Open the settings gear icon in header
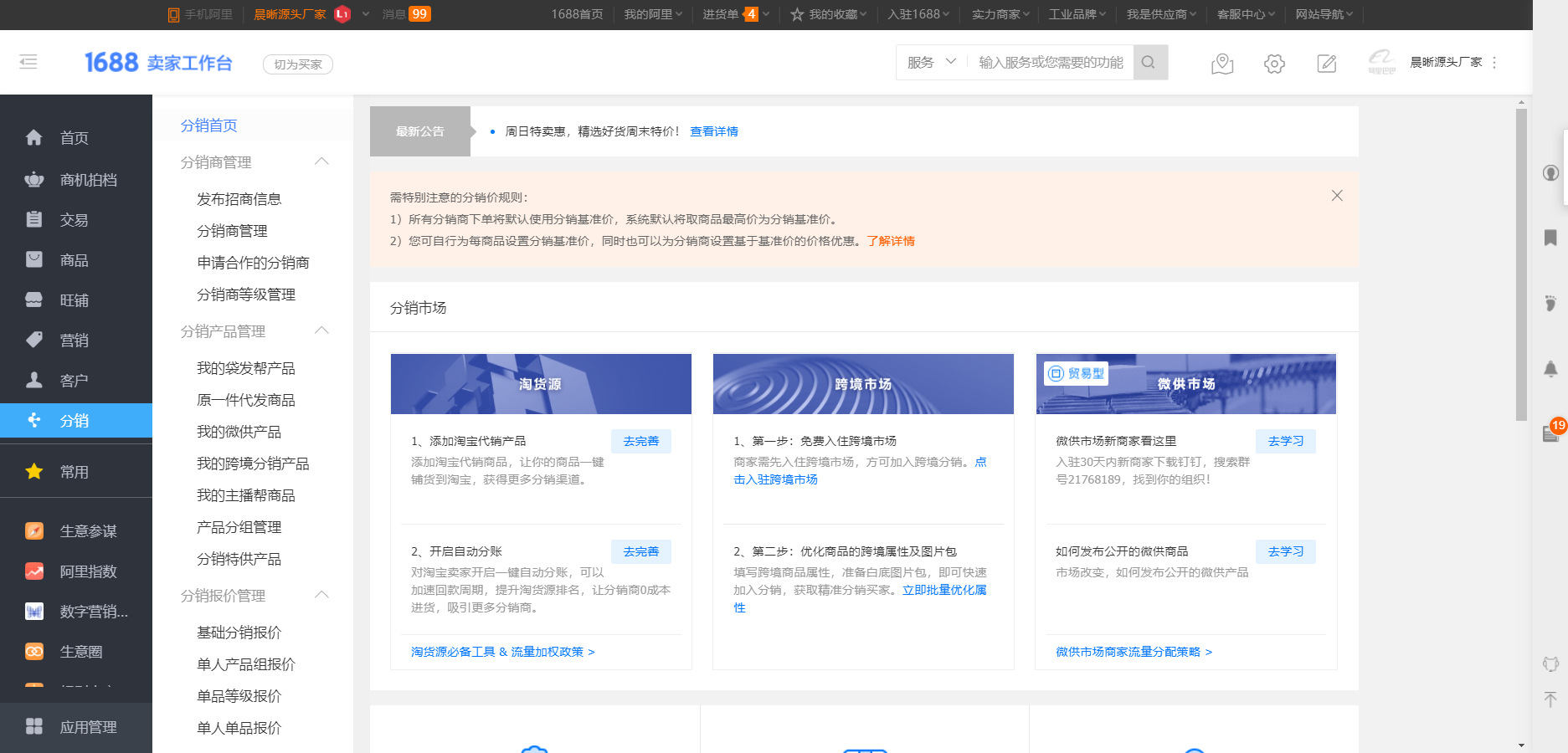 click(x=1274, y=64)
